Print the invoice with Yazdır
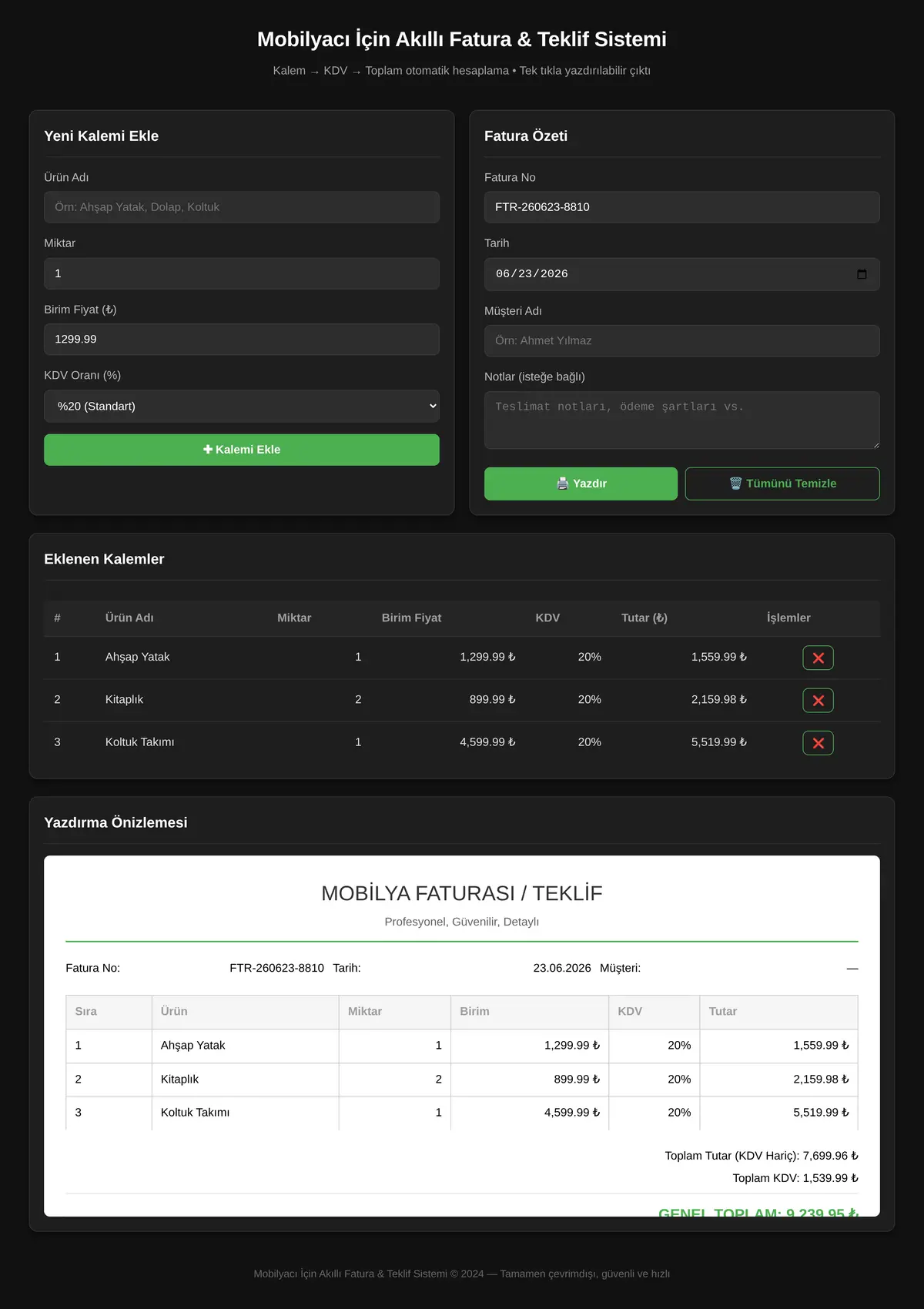The image size is (924, 1309). click(581, 484)
